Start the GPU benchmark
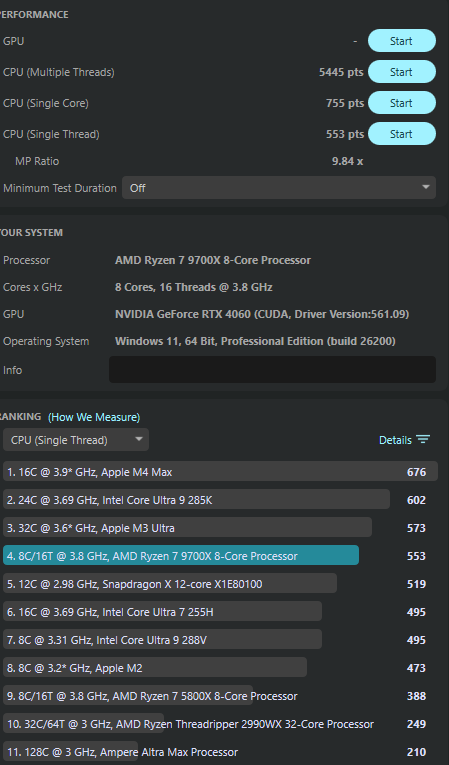The height and width of the screenshot is (765, 449). 402,41
